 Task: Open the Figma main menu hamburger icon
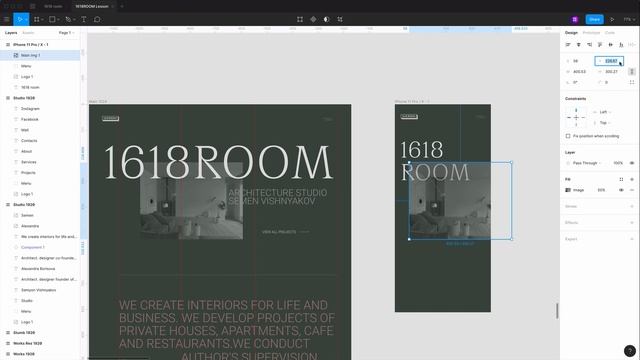(x=6, y=19)
